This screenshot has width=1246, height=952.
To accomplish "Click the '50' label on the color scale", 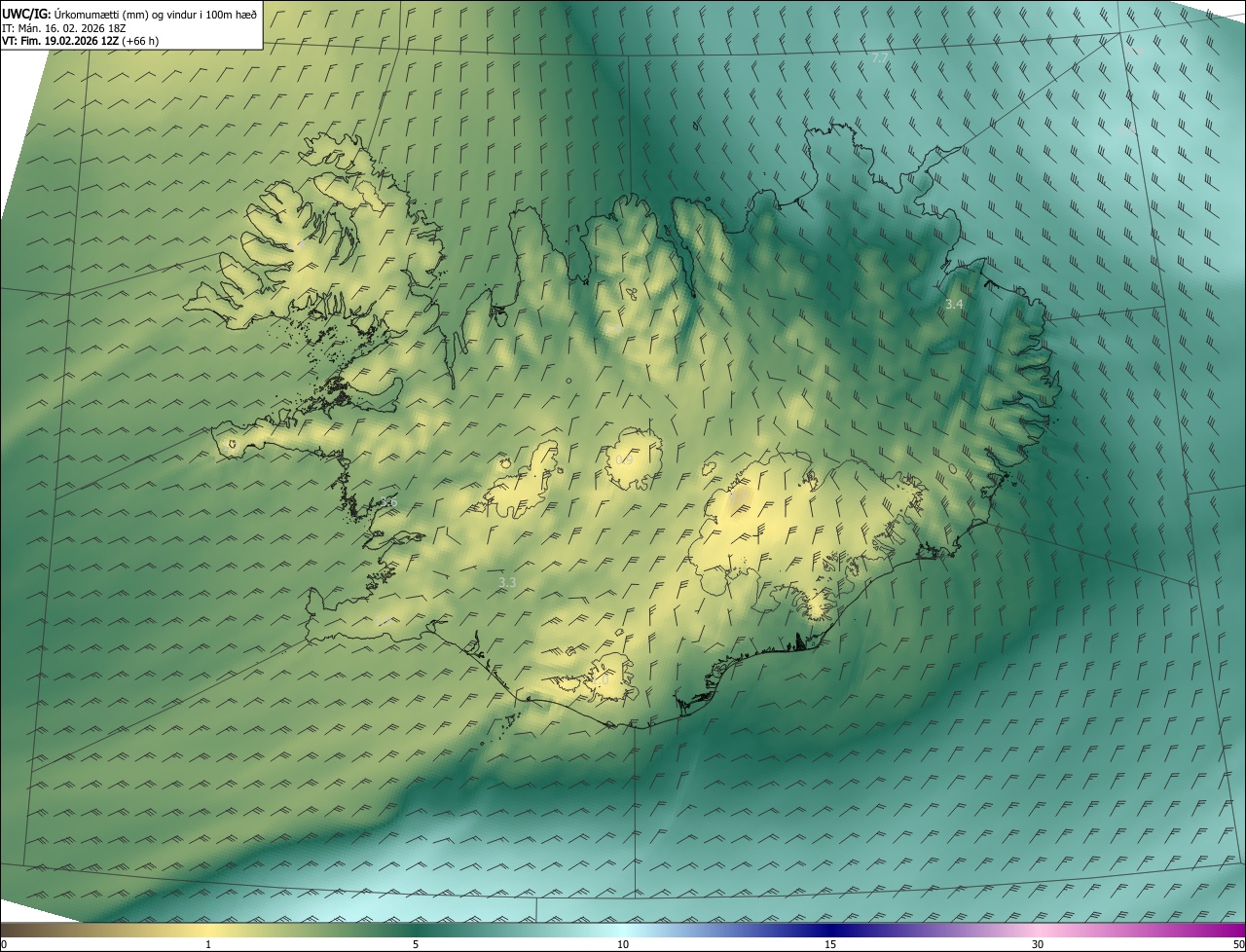I will 1238,945.
